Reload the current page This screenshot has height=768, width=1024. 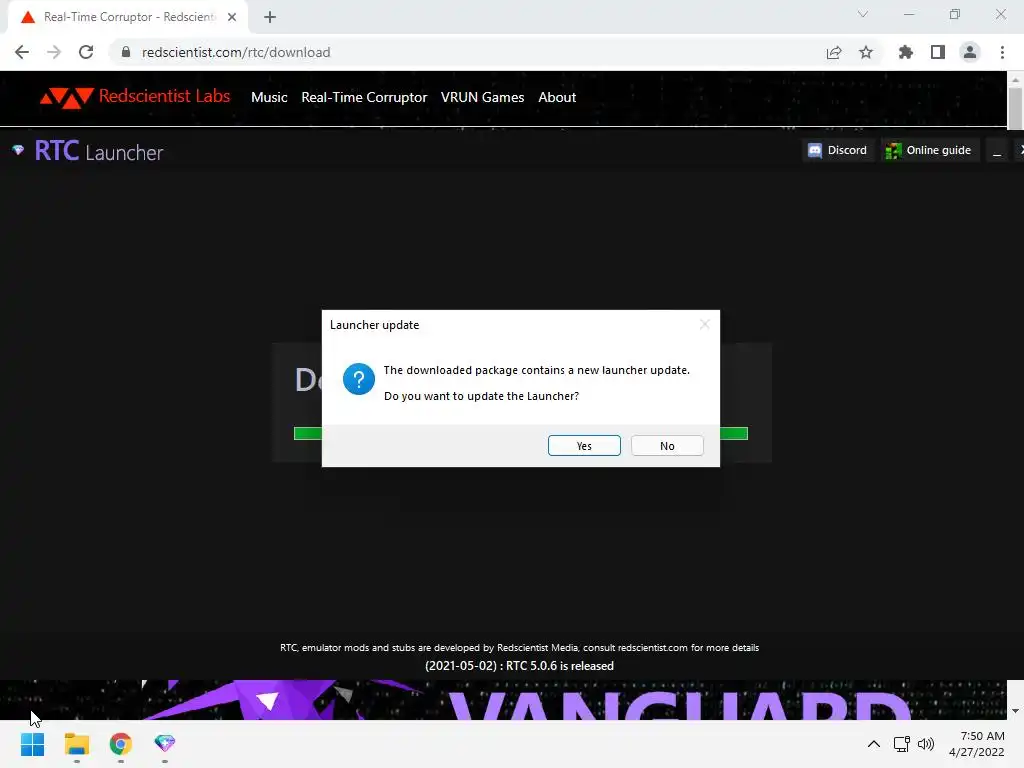(x=86, y=52)
